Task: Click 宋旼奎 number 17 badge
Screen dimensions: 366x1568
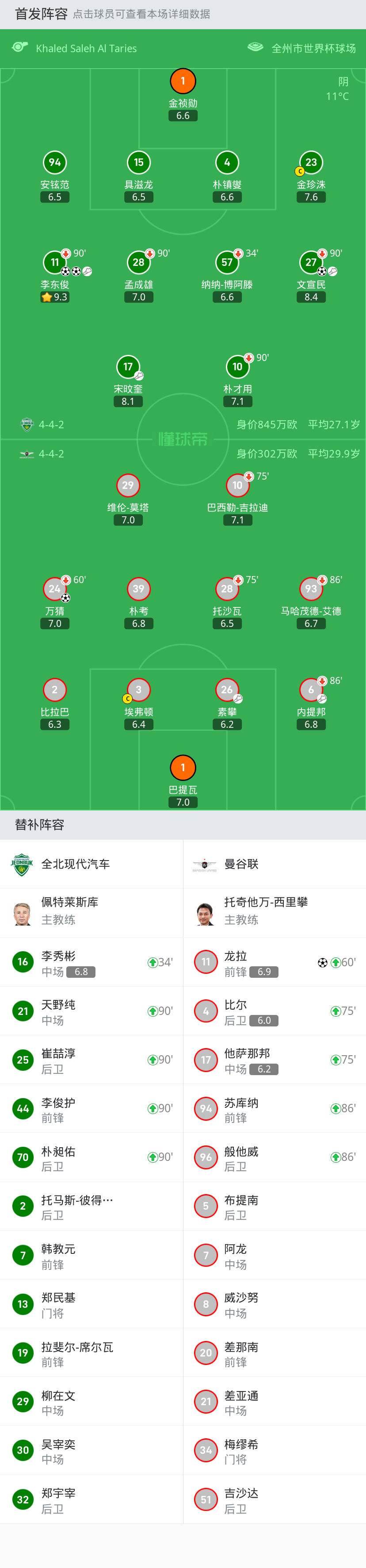Action: (x=128, y=366)
